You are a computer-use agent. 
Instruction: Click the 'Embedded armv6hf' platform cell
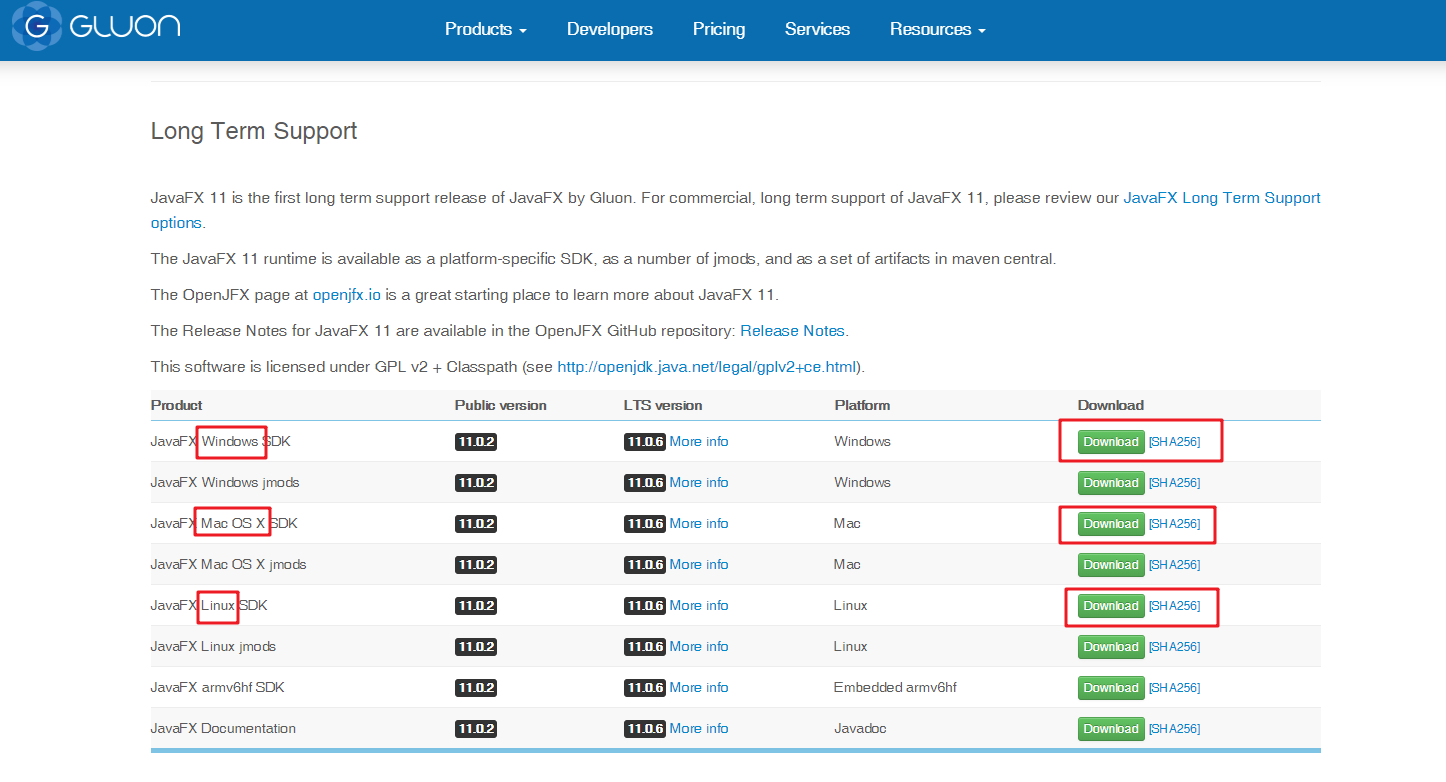(x=896, y=688)
